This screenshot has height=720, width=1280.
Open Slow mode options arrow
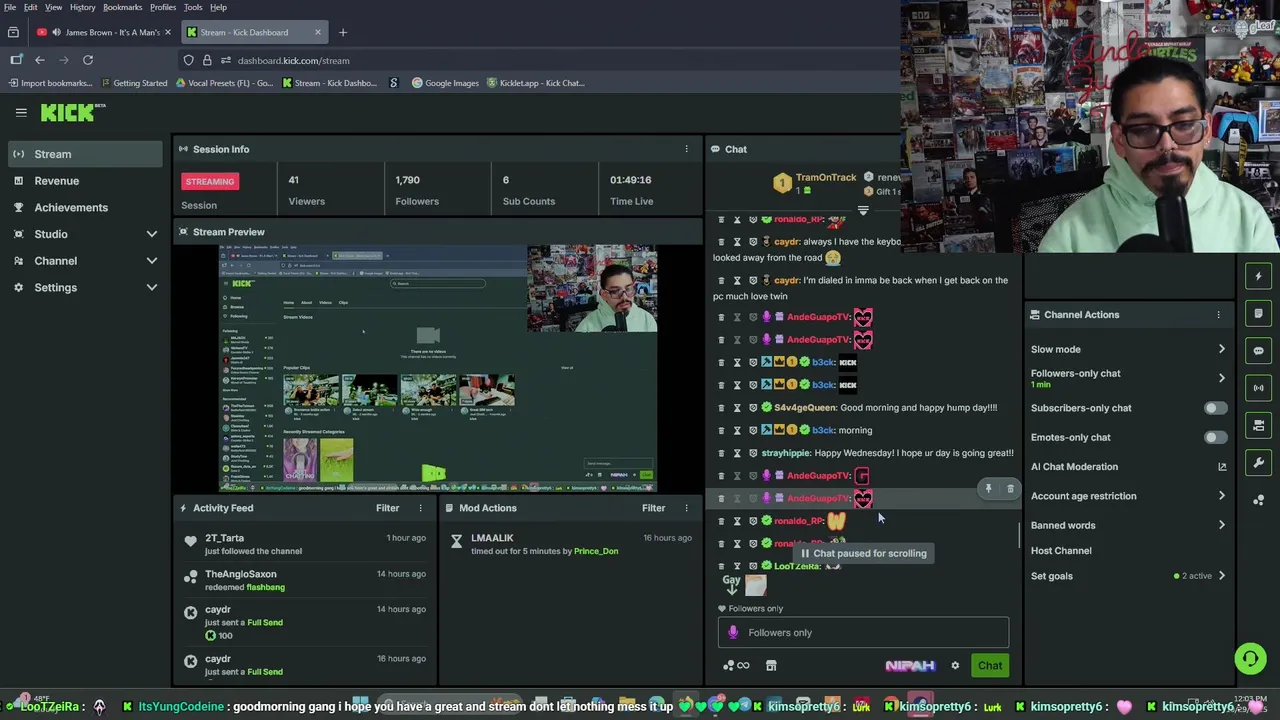pos(1221,349)
